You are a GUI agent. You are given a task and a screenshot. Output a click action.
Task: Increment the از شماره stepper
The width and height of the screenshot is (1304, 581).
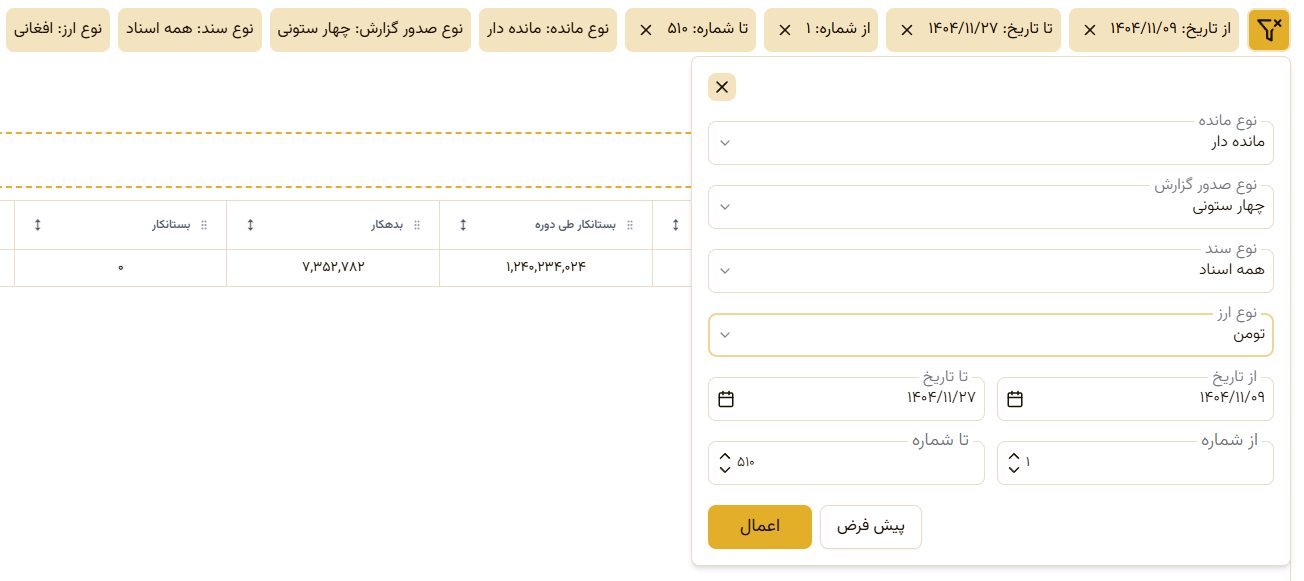(1014, 457)
